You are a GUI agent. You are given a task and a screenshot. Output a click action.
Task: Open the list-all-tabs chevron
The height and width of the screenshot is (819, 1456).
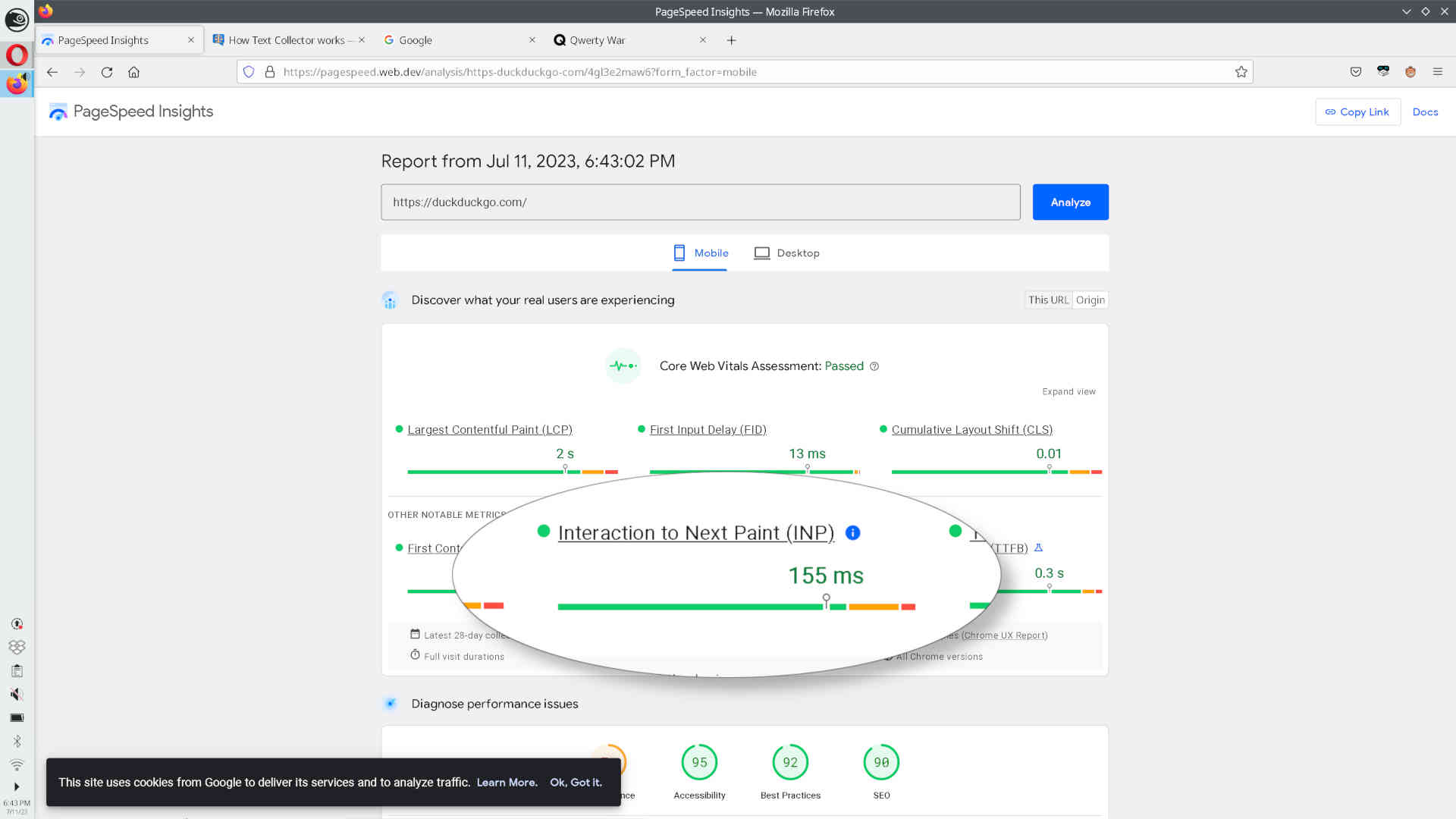coord(1407,11)
